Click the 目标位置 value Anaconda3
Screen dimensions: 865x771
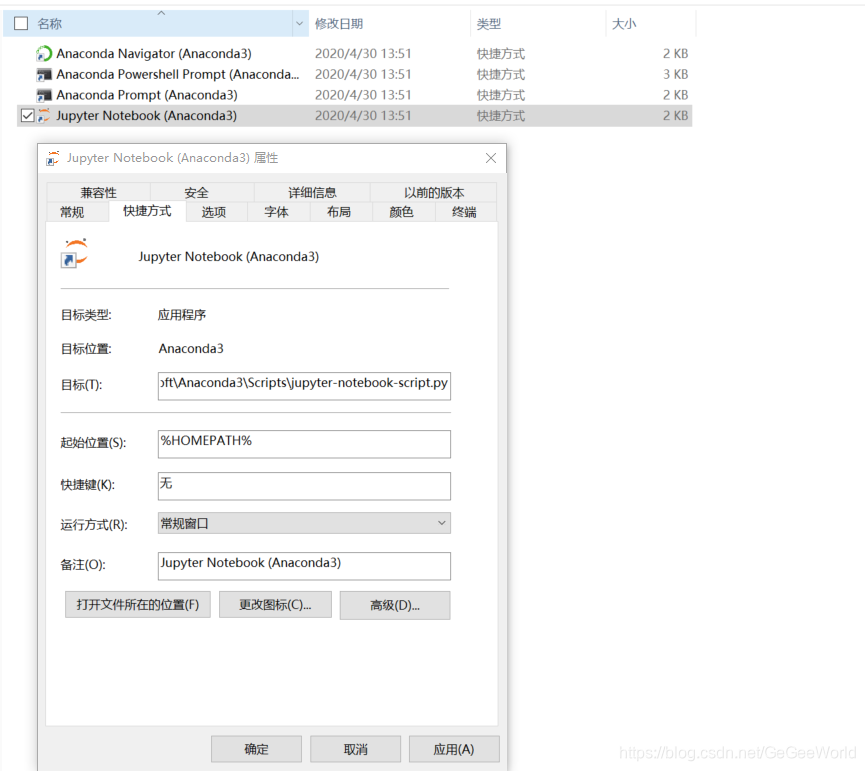(191, 349)
